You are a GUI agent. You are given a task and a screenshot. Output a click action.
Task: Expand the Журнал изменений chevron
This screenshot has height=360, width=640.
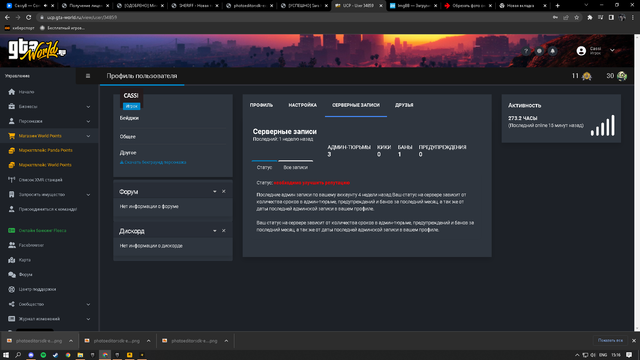(x=88, y=319)
